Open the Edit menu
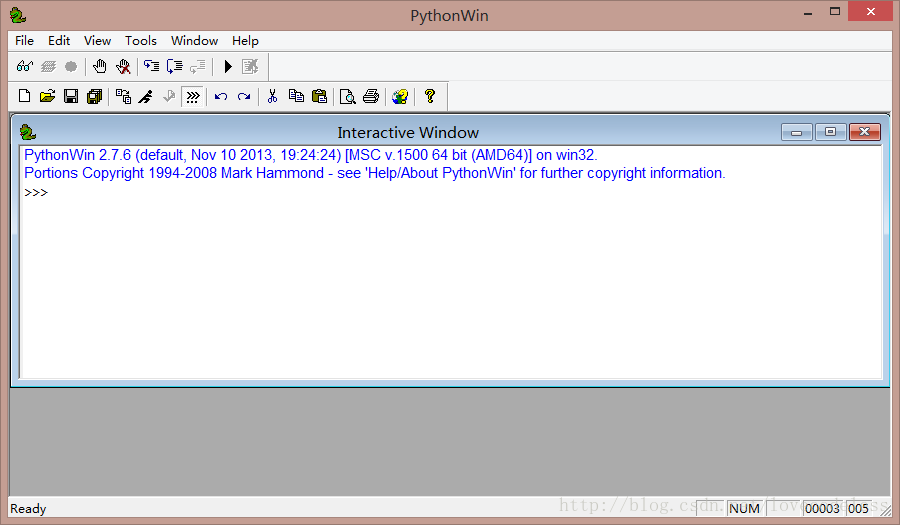900x525 pixels. tap(59, 41)
